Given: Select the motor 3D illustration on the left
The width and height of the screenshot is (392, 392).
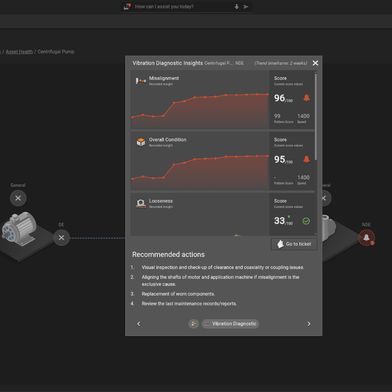Looking at the screenshot, I should [19, 228].
